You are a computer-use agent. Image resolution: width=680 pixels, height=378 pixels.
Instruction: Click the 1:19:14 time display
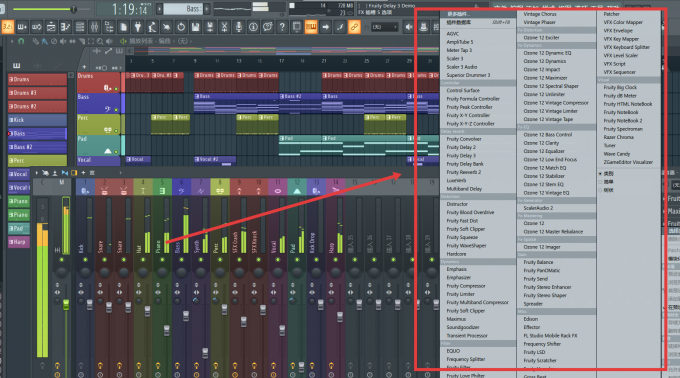(129, 9)
